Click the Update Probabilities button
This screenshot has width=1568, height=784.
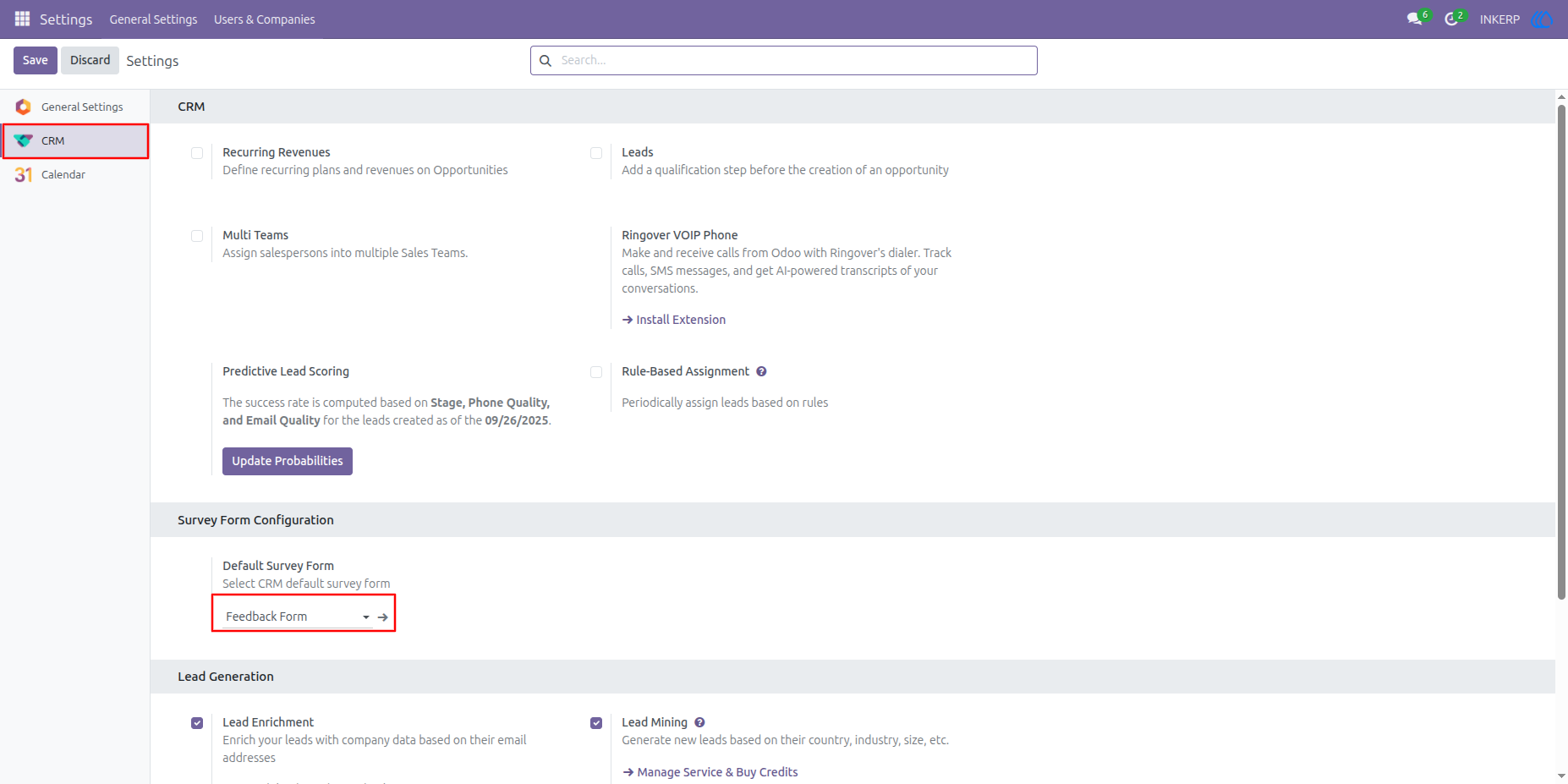288,461
